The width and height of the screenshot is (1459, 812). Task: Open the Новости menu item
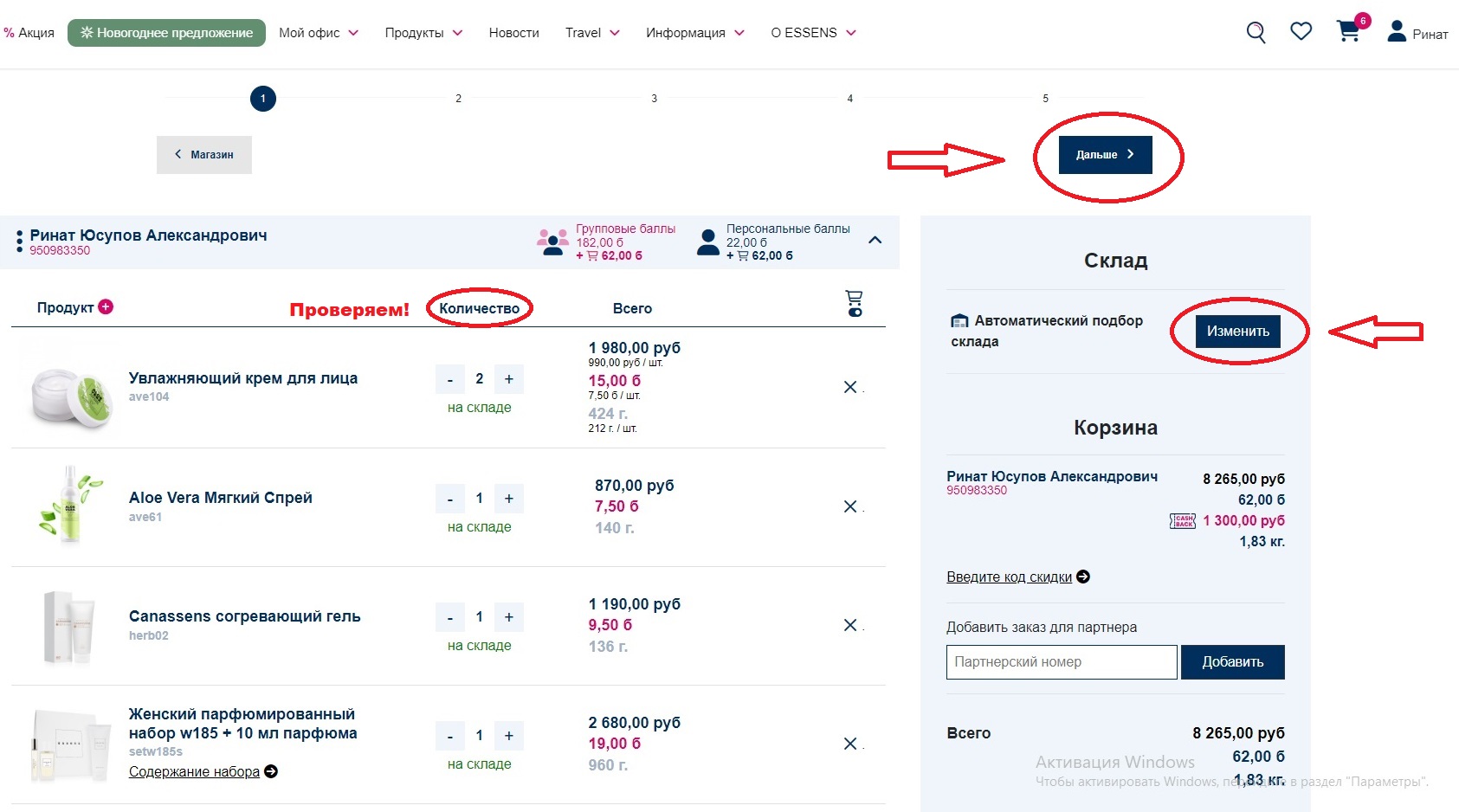click(513, 33)
